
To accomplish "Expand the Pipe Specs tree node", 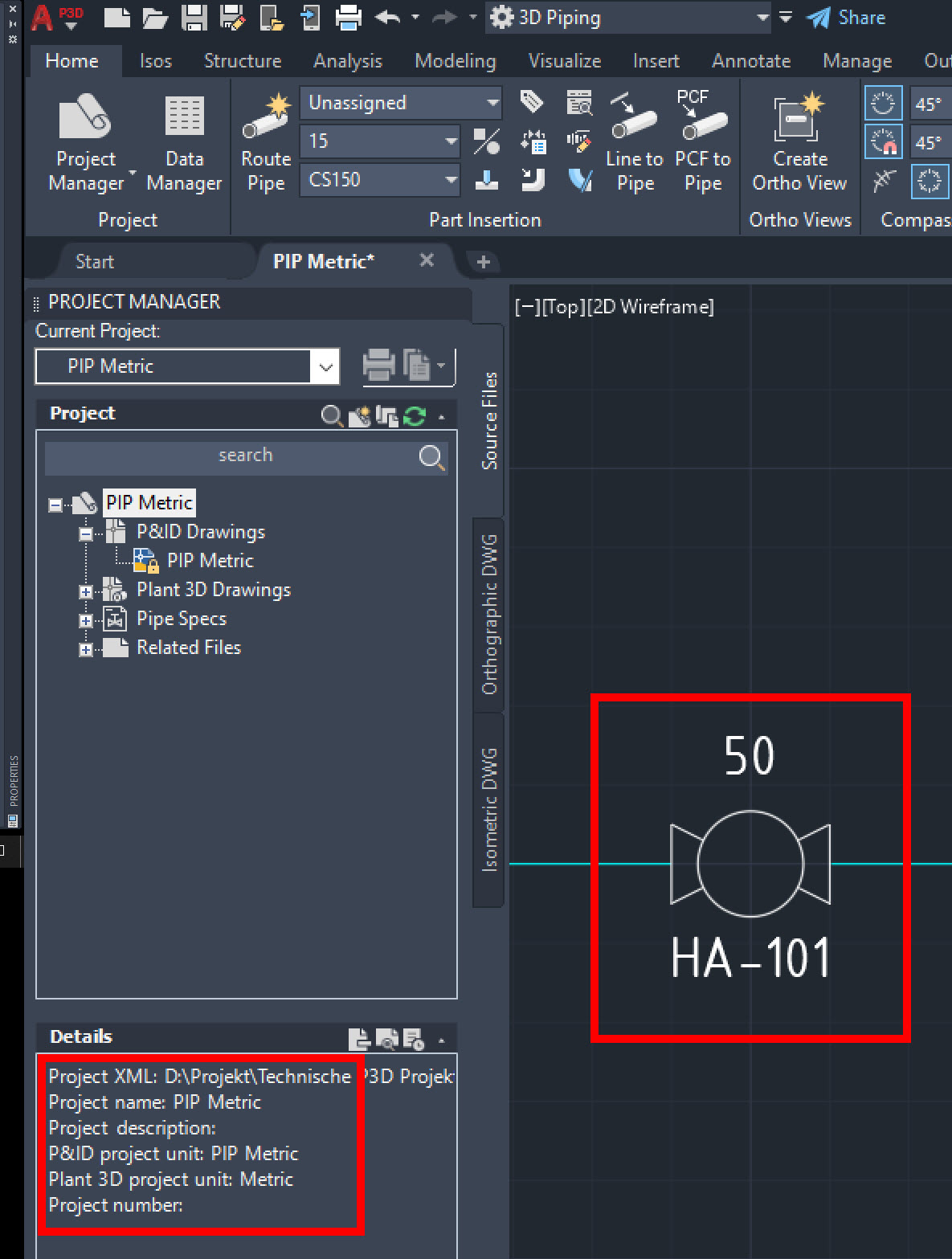I will pos(86,621).
